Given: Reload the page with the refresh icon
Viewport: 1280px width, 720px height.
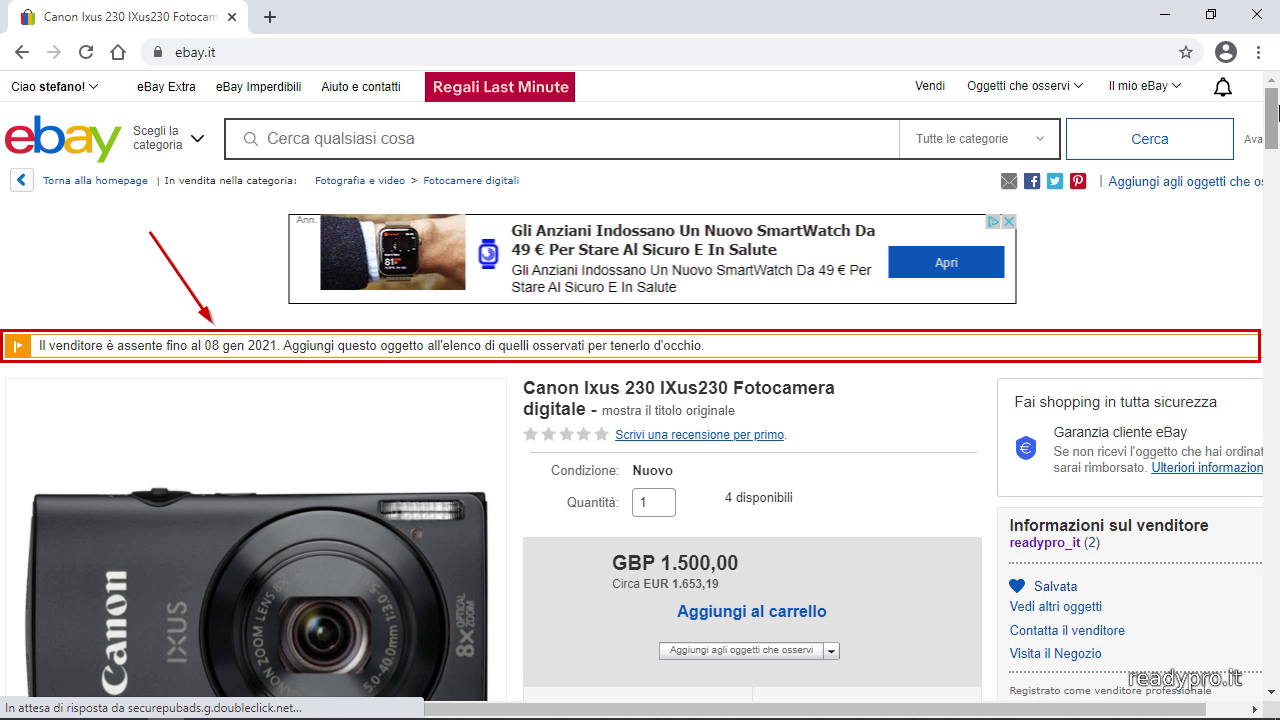Looking at the screenshot, I should click(x=86, y=52).
